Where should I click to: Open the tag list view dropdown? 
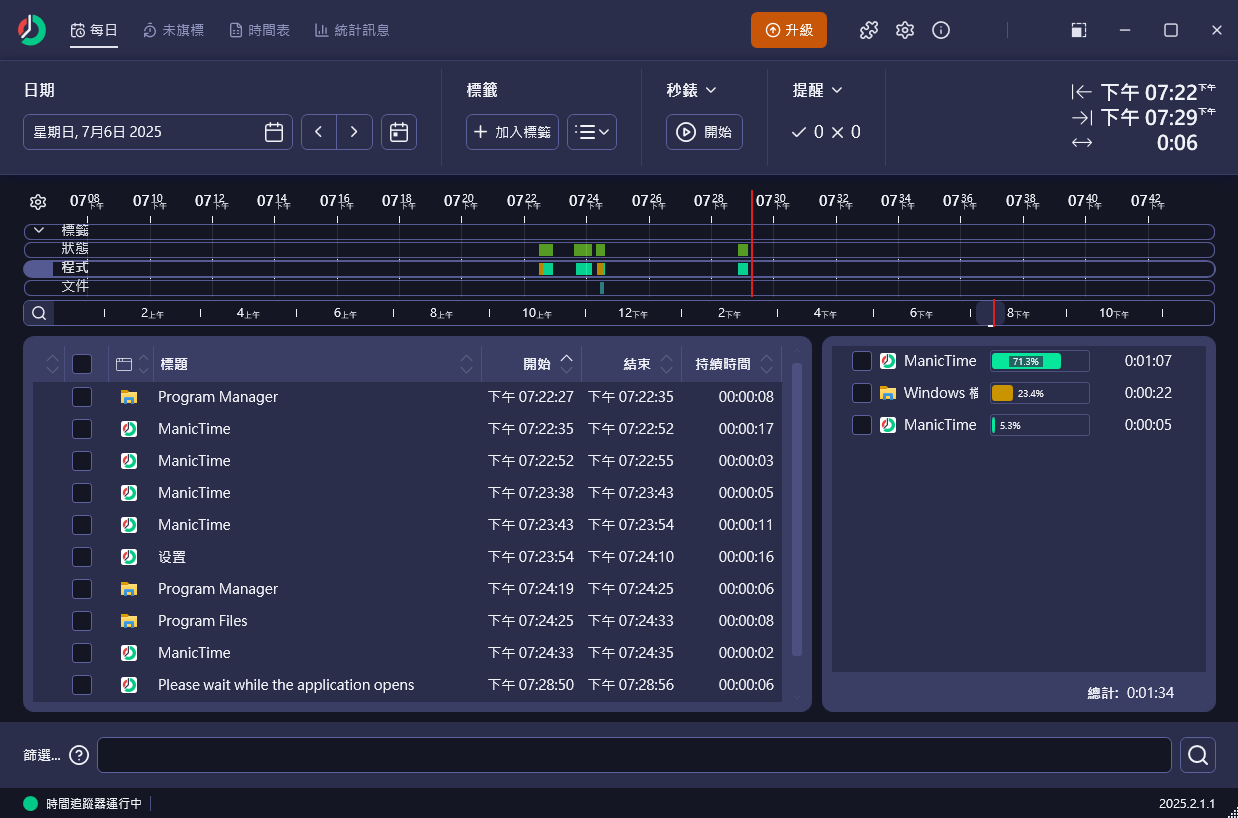592,132
